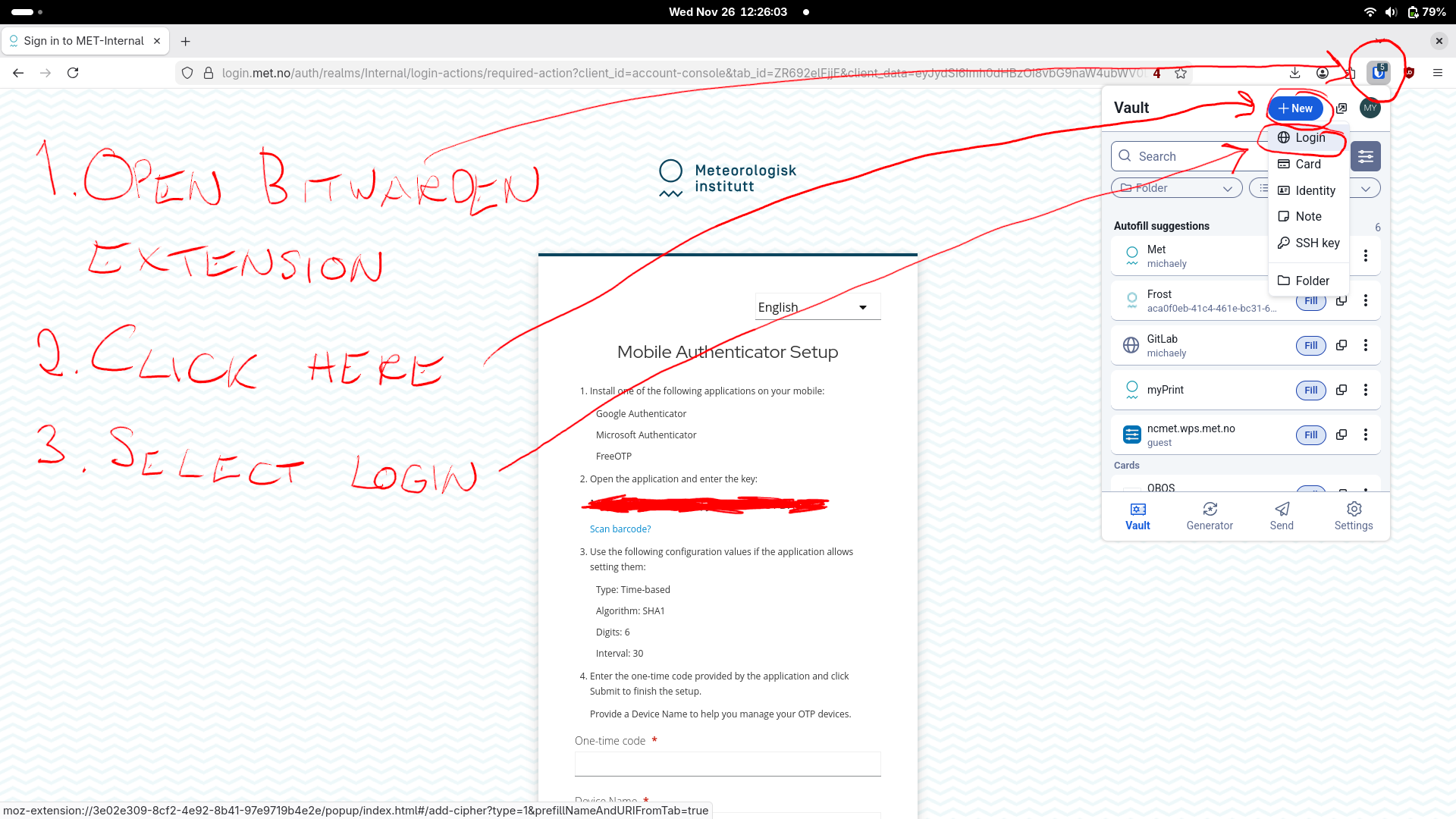Open the English language dropdown
Viewport: 1456px width, 819px height.
coord(817,307)
